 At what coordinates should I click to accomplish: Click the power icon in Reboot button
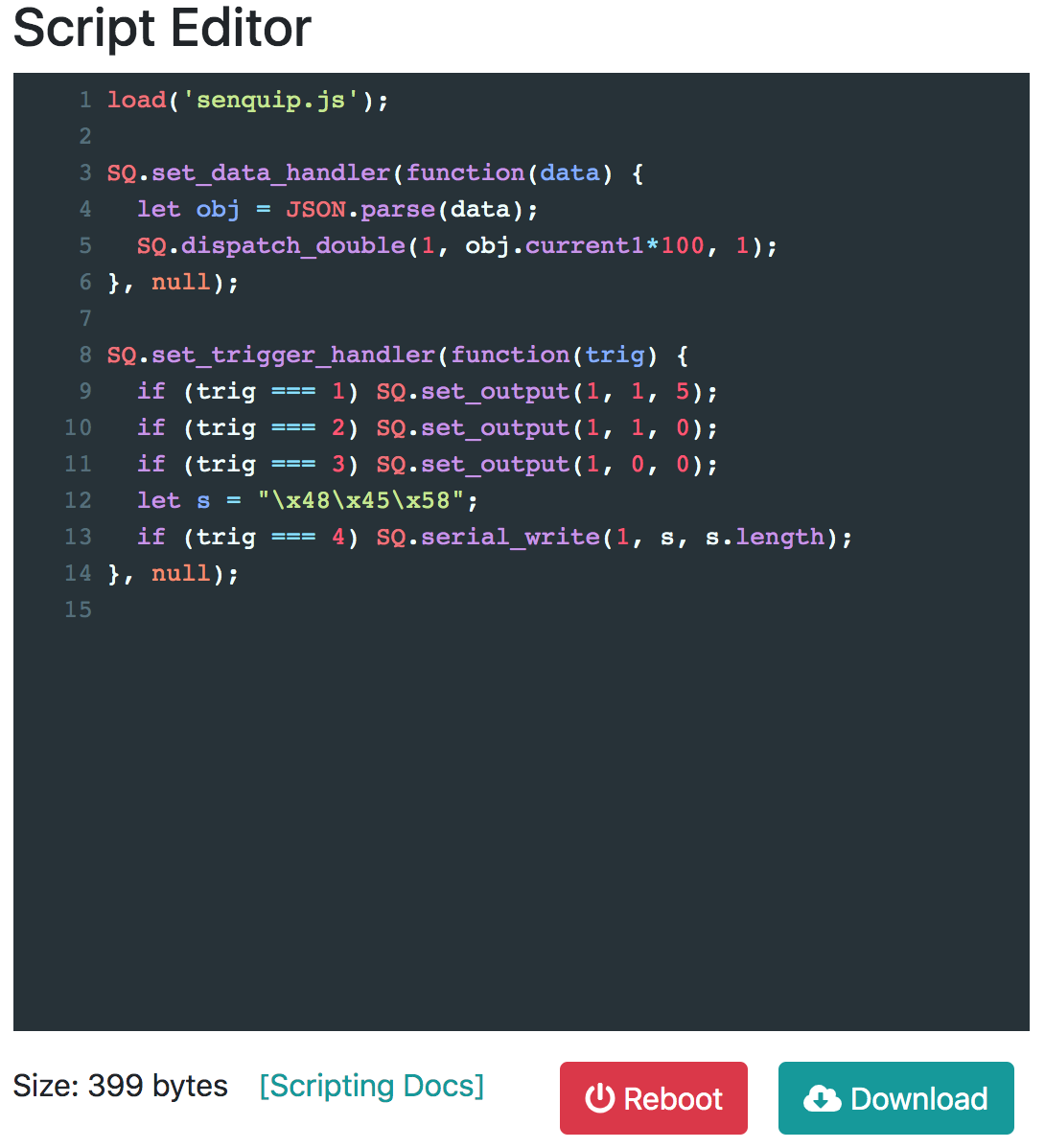click(600, 1098)
